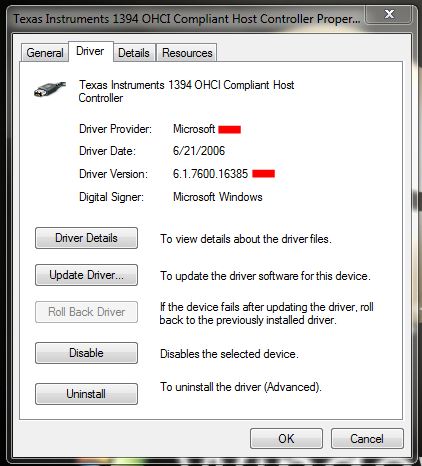Open the Details tab

click(134, 53)
